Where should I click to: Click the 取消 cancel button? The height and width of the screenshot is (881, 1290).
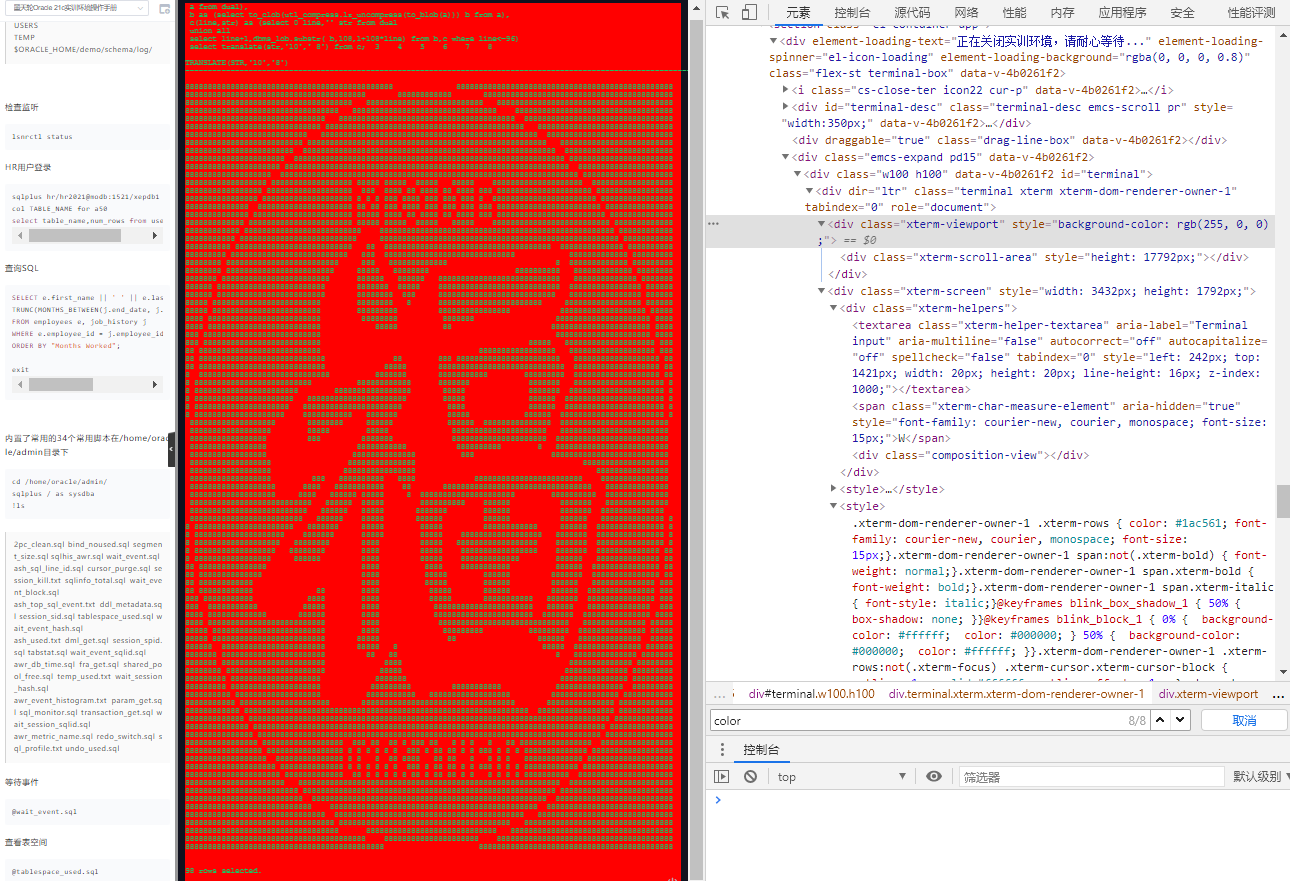(x=1244, y=720)
